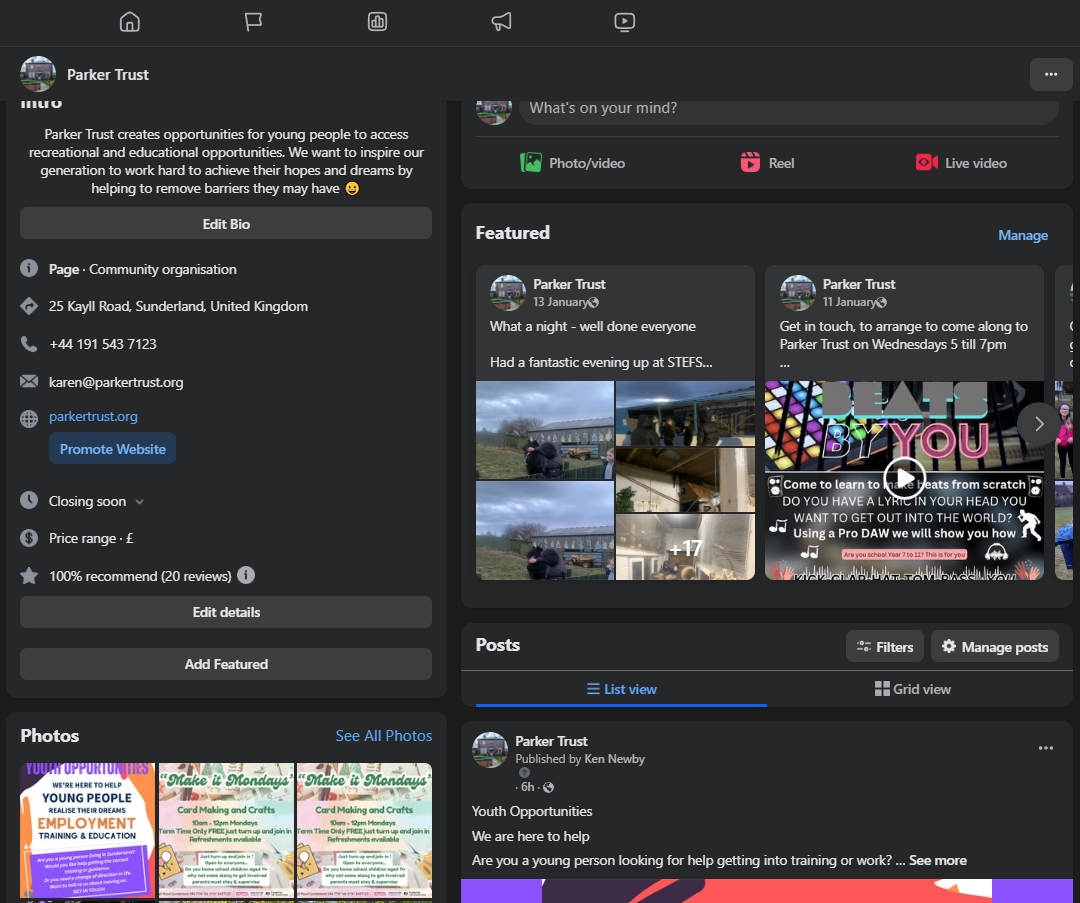Open the Manage link in Featured section
This screenshot has height=903, width=1080.
[x=1023, y=236]
